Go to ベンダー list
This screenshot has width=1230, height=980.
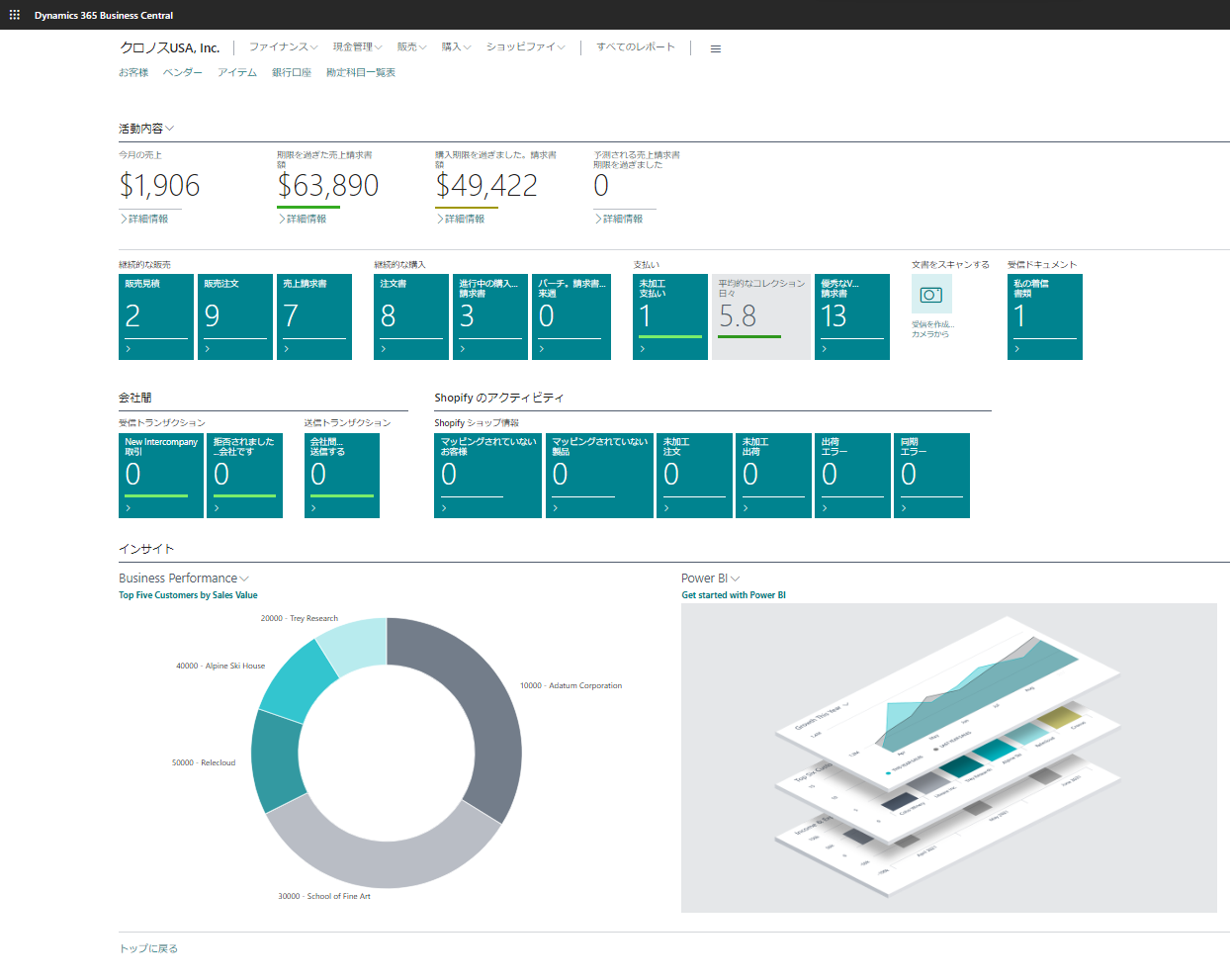pos(183,72)
